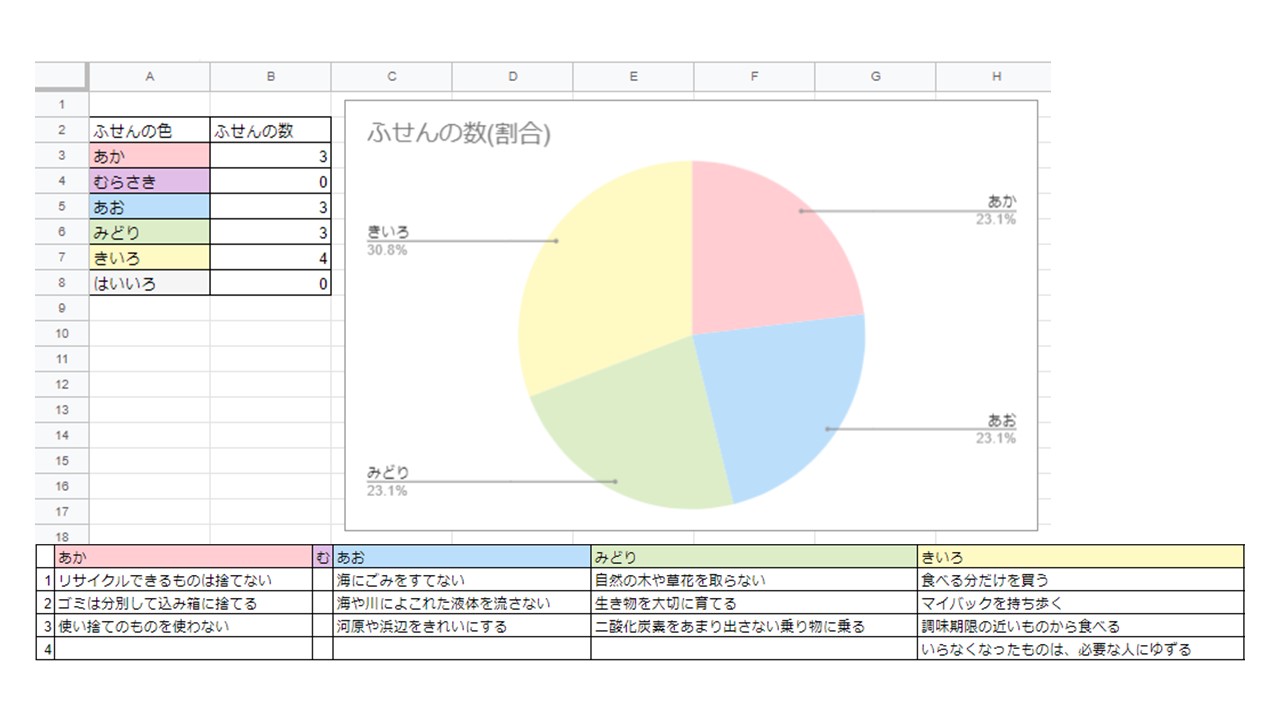Click header cell ふせんの色
Image resolution: width=1280 pixels, height=720 pixels.
click(150, 130)
